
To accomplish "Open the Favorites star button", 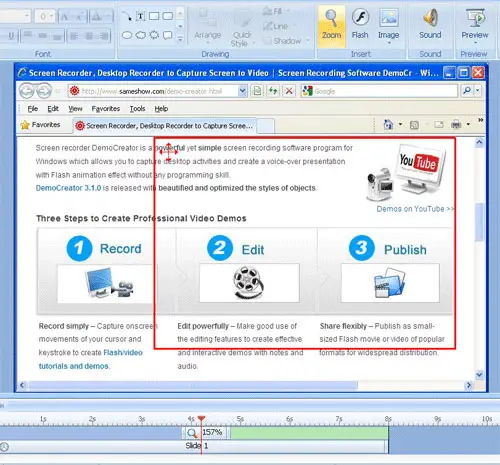I will click(40, 125).
